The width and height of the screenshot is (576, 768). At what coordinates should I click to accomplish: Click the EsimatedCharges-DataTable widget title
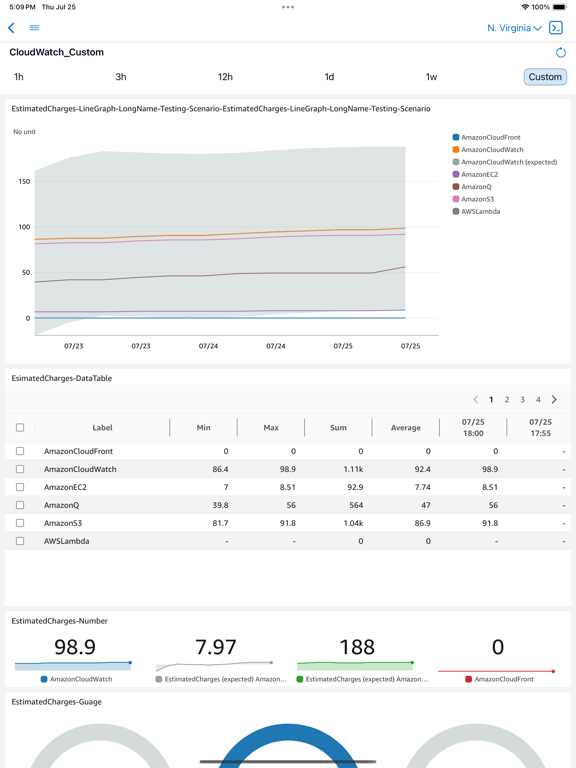pyautogui.click(x=62, y=378)
